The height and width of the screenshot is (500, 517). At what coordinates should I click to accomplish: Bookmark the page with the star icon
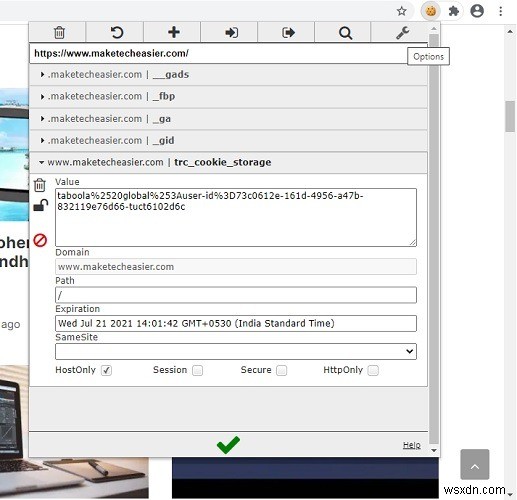point(402,11)
